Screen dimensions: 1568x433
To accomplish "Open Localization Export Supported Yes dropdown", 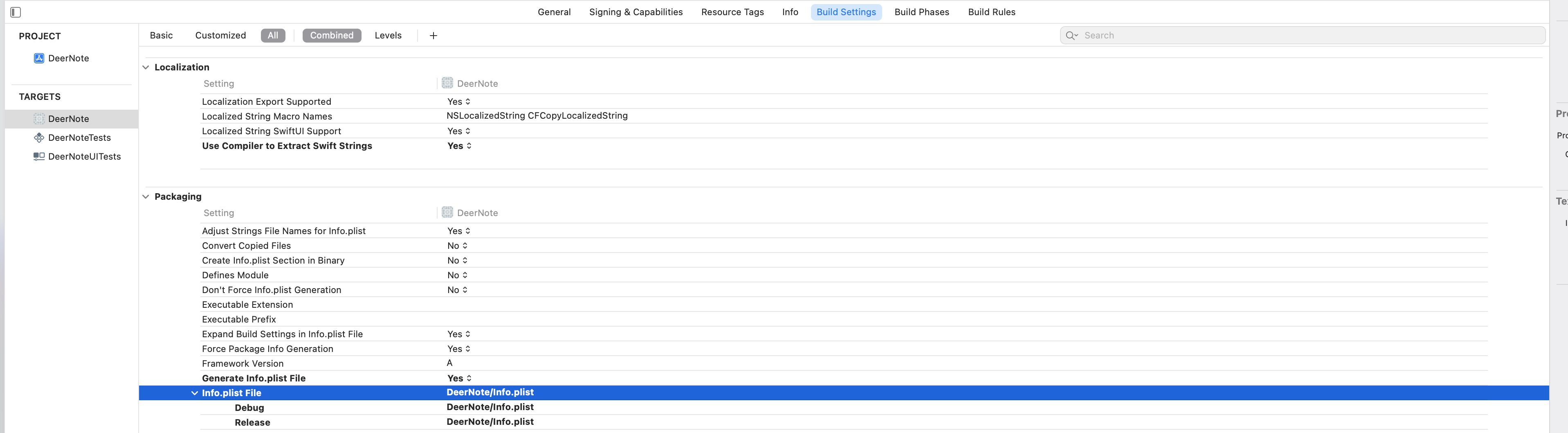I will pos(459,102).
